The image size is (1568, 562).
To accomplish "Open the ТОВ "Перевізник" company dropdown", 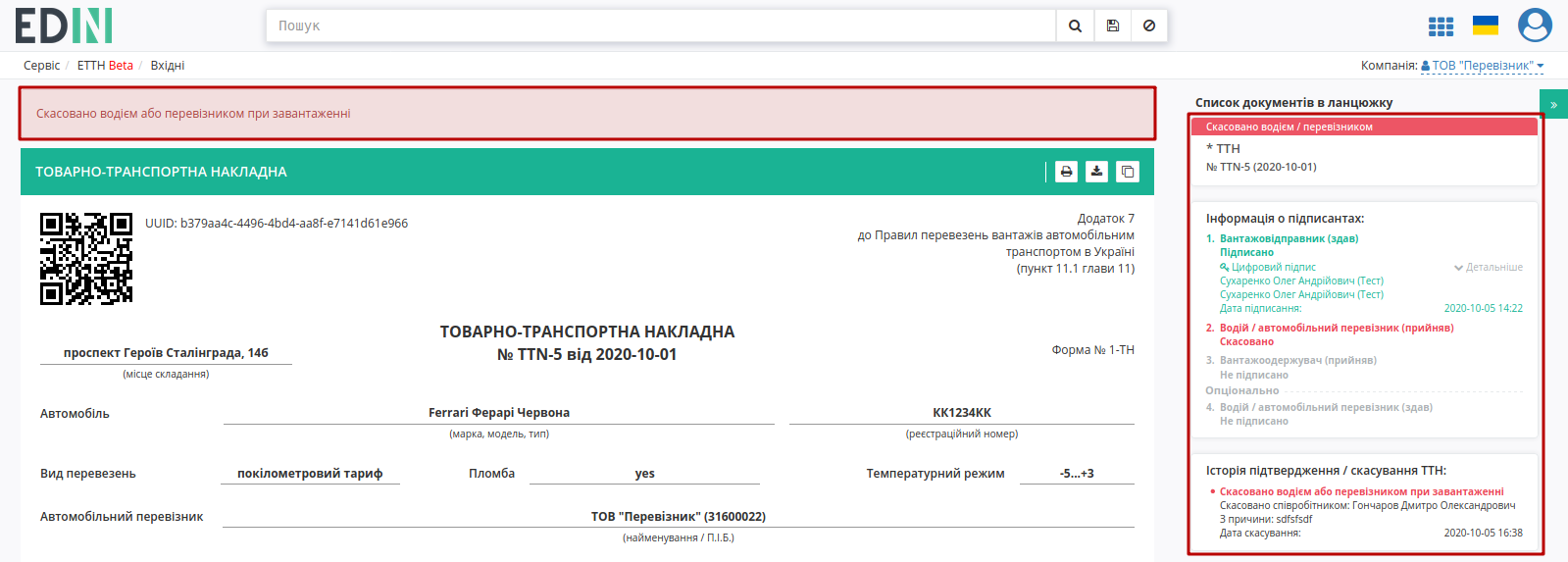I will [x=1482, y=66].
